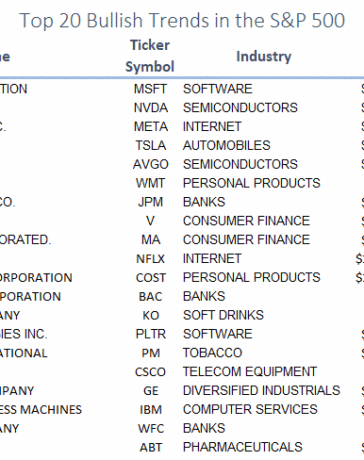Screen dimensions: 364x460
Task: Click the SOFT DRINKS industry cell
Action: coord(223,315)
